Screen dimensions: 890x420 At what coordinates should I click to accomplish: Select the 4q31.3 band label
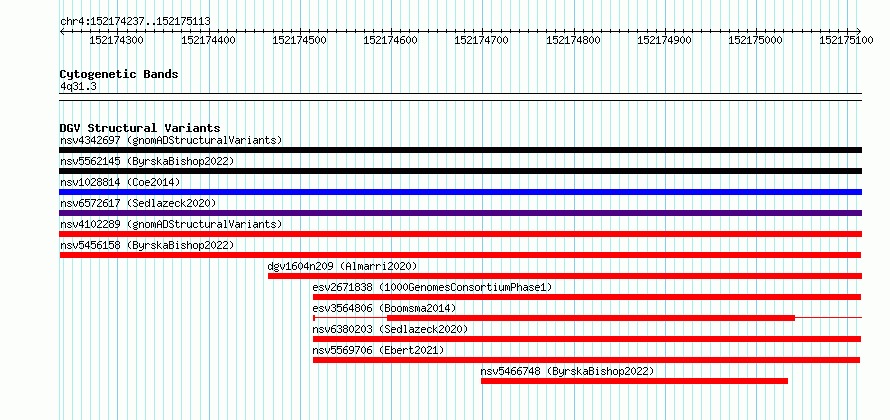click(78, 86)
